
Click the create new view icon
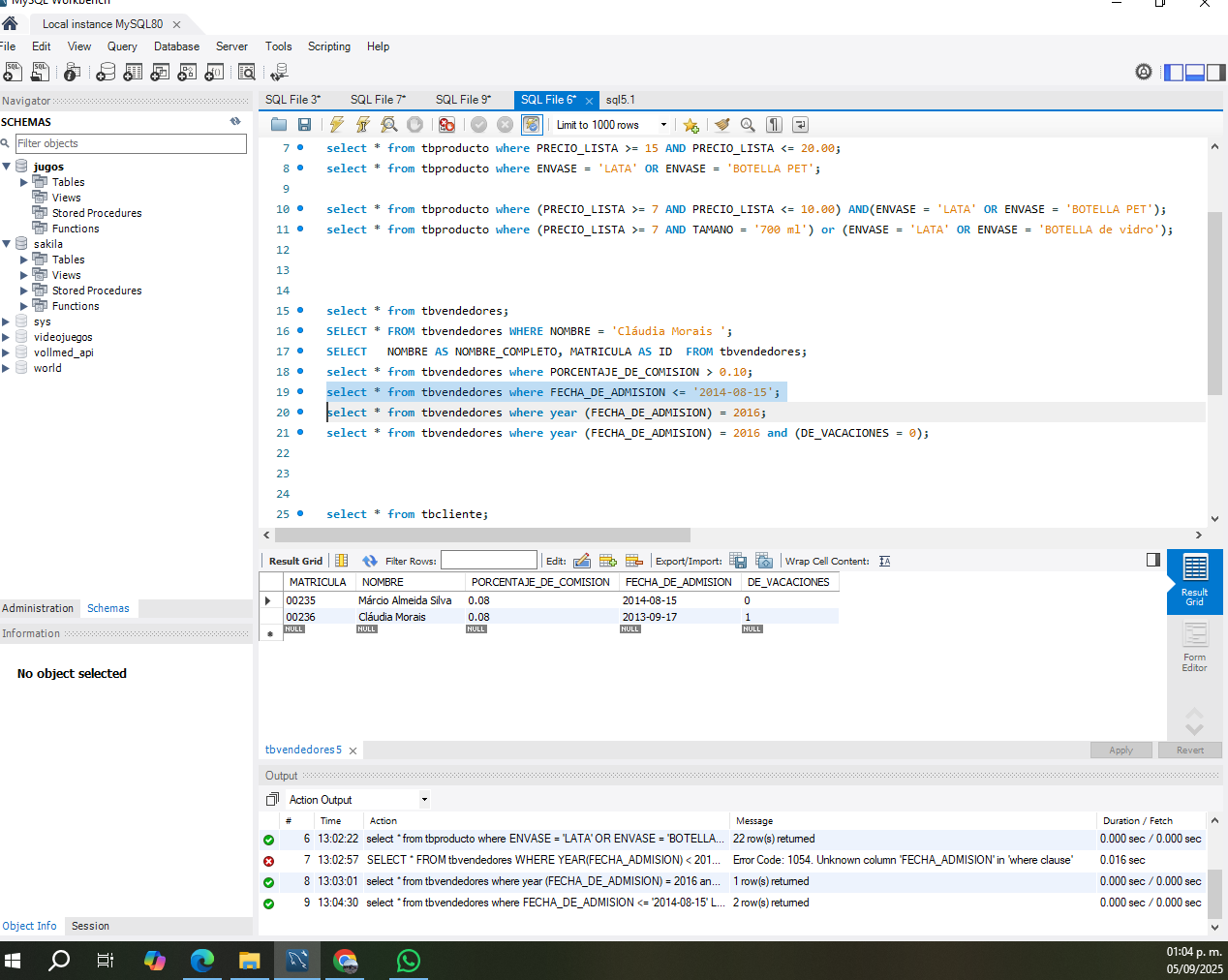[160, 72]
